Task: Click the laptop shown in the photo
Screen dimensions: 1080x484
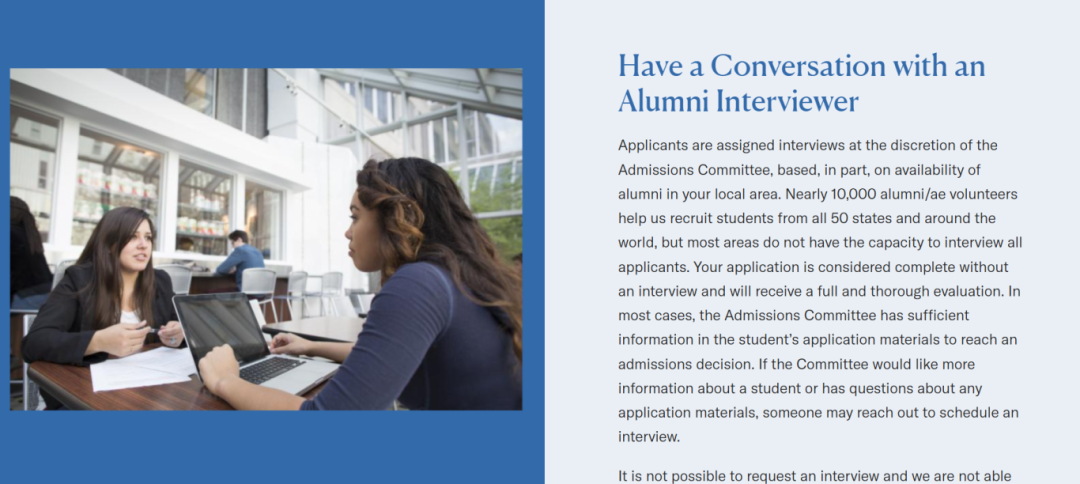Action: tap(250, 345)
